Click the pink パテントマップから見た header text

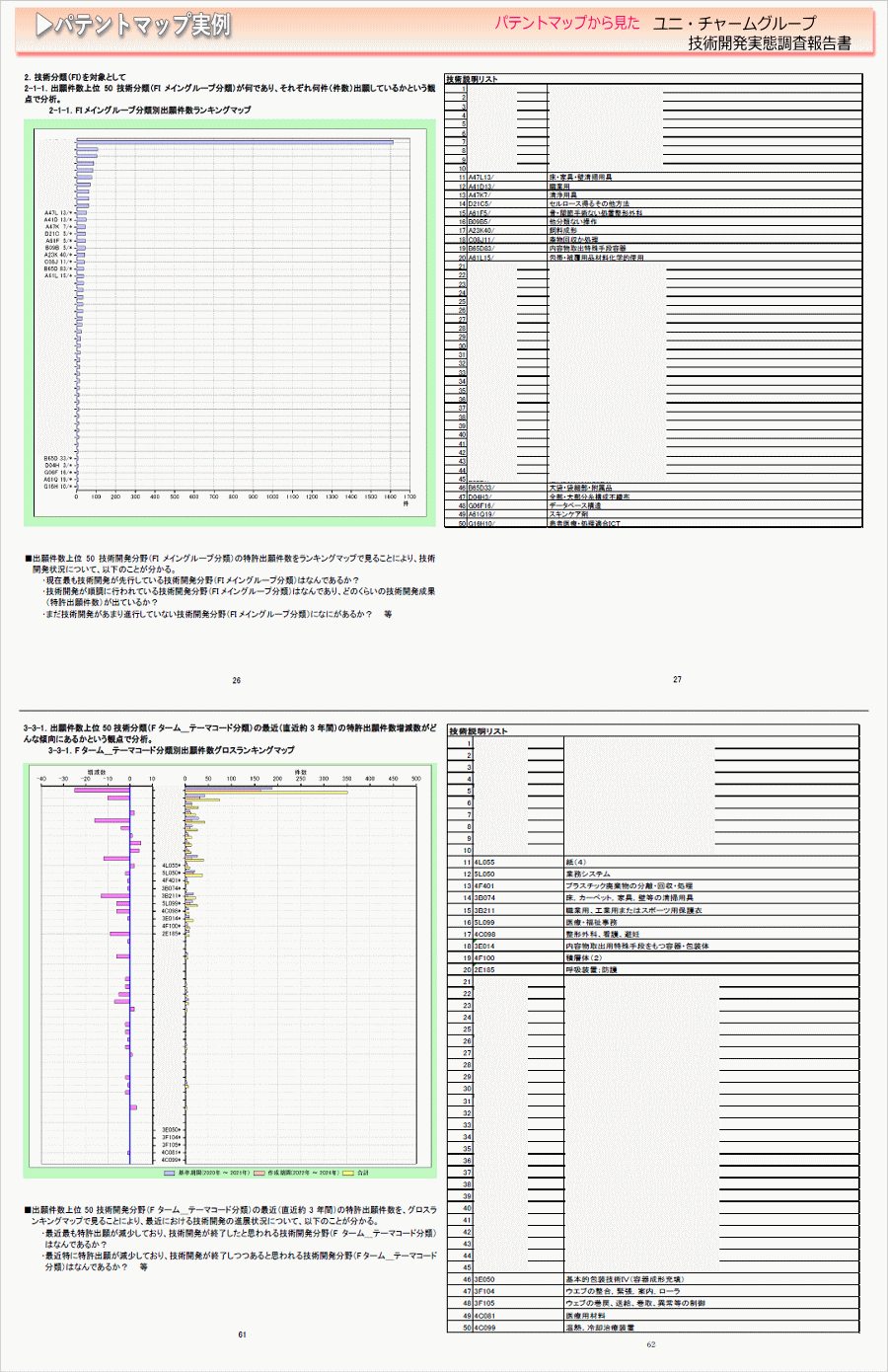click(x=567, y=23)
